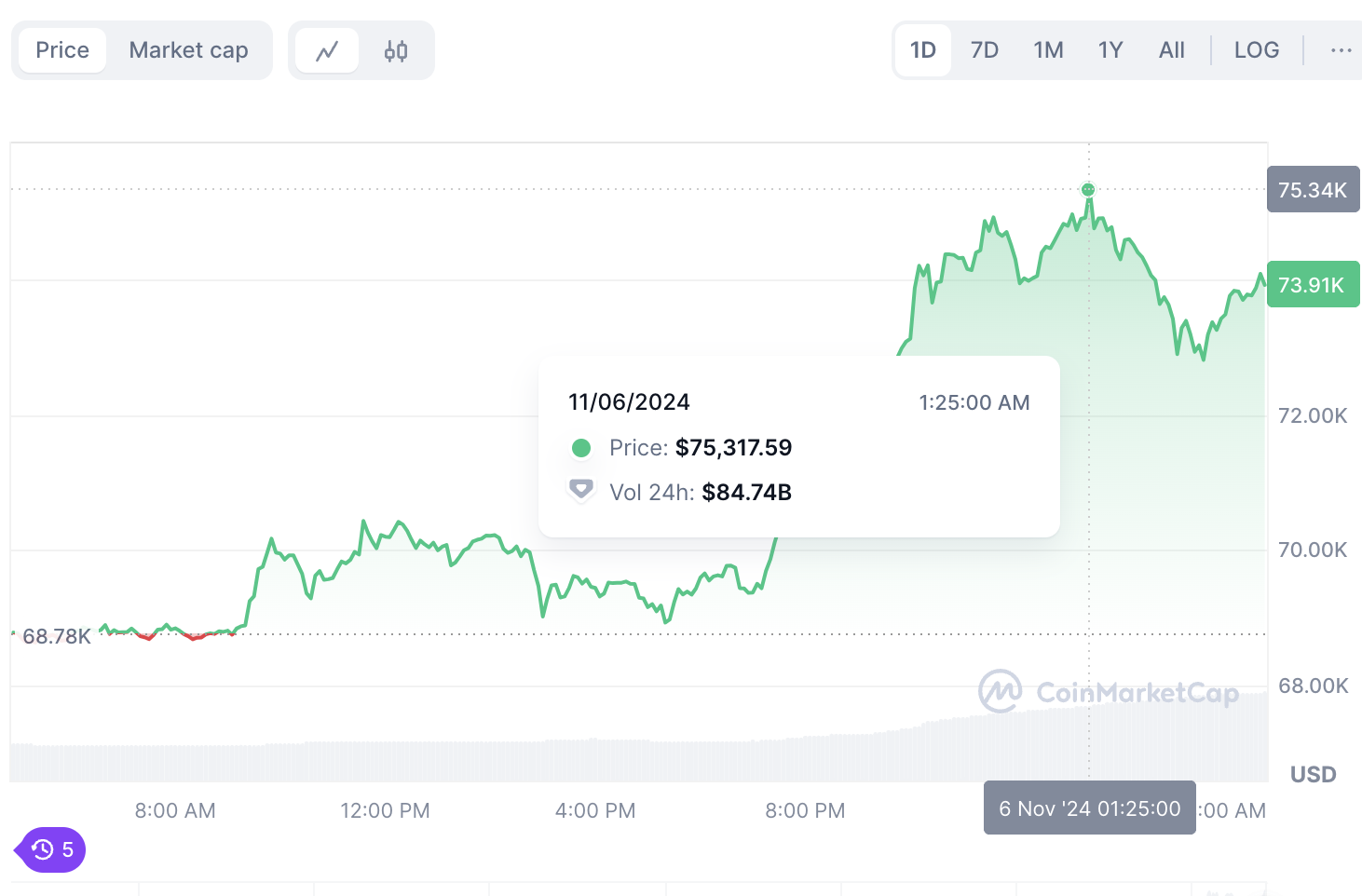
Task: Show the All time range
Action: point(1171,50)
